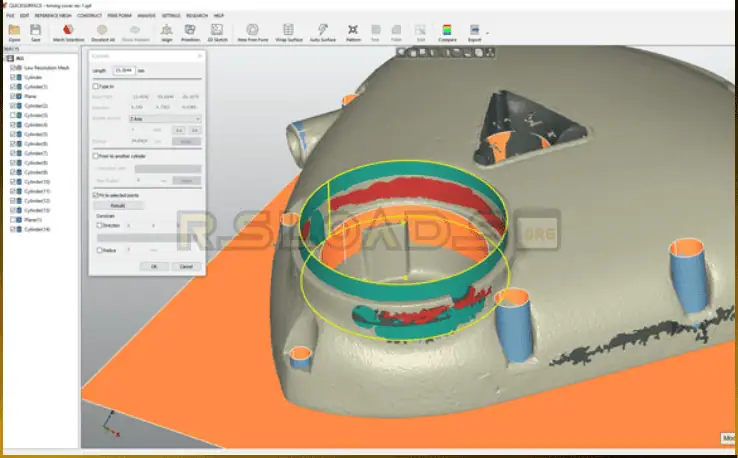
Task: Expand the Export dropdown arrow
Action: [488, 32]
